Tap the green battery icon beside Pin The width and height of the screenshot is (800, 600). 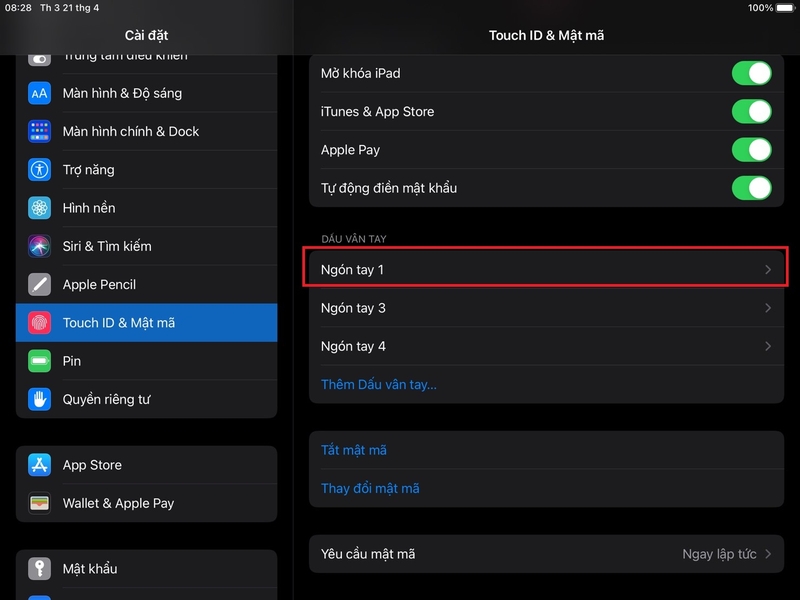tap(39, 361)
